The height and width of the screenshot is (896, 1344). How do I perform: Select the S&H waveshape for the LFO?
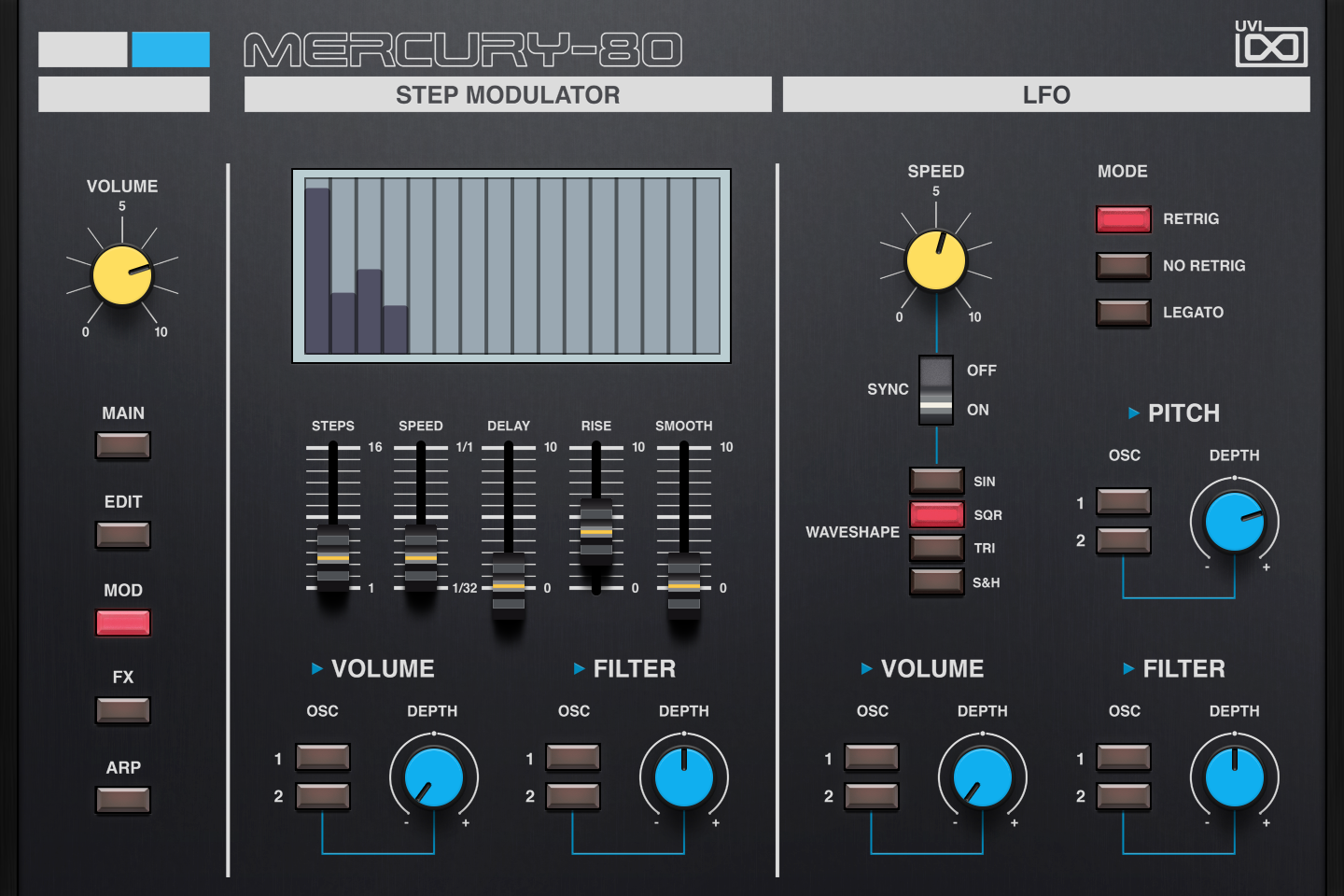[x=936, y=581]
